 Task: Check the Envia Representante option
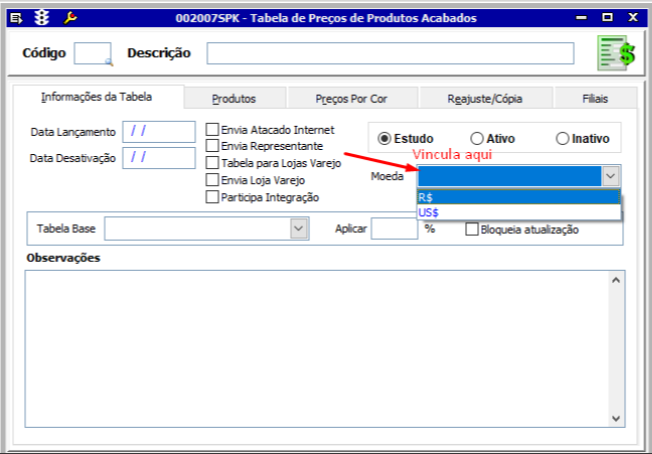click(x=212, y=146)
